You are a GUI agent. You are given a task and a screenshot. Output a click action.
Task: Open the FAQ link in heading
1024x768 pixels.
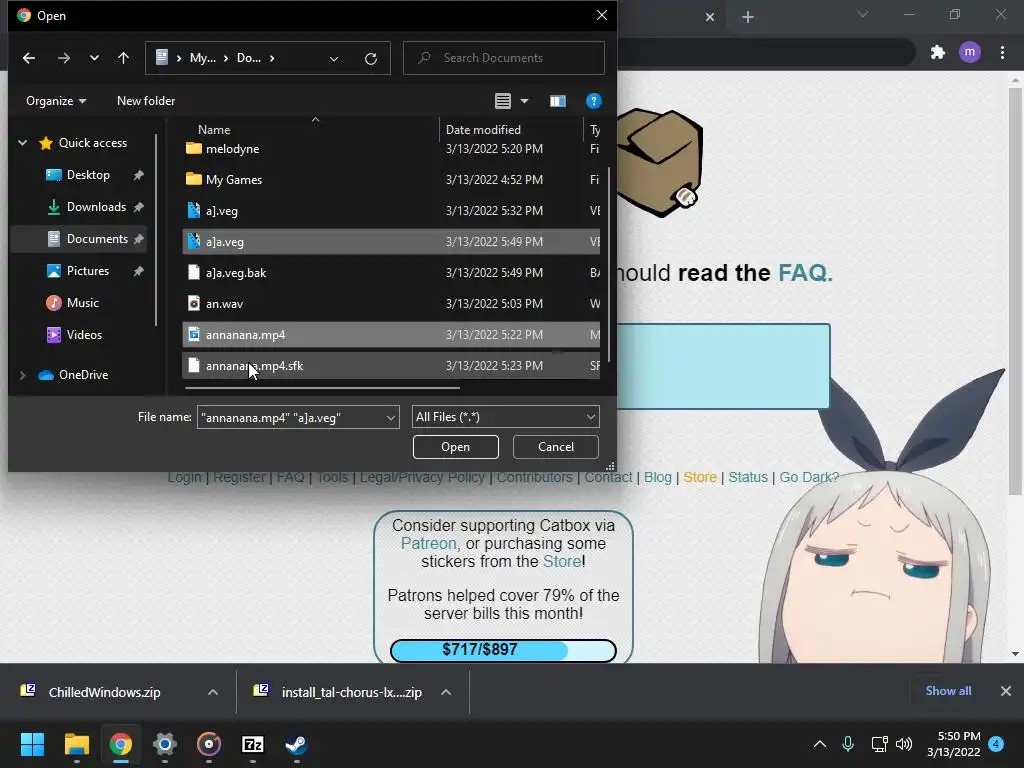click(805, 272)
